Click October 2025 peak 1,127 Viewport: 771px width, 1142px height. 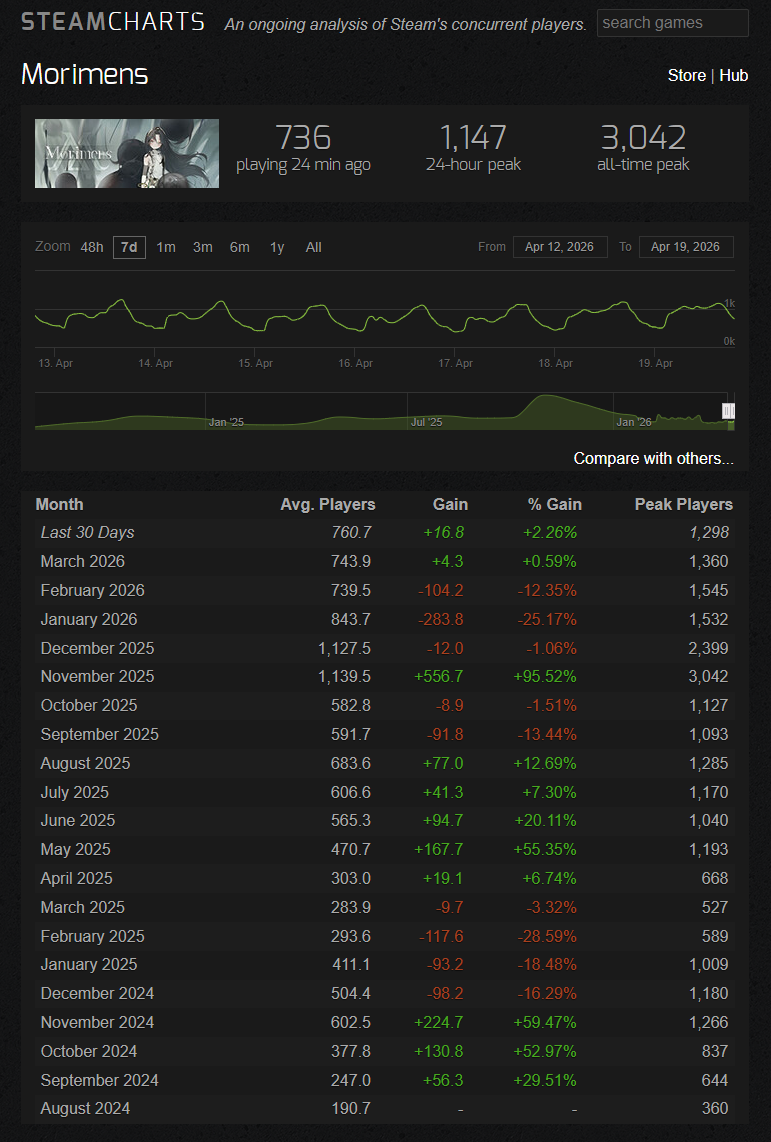coord(708,705)
